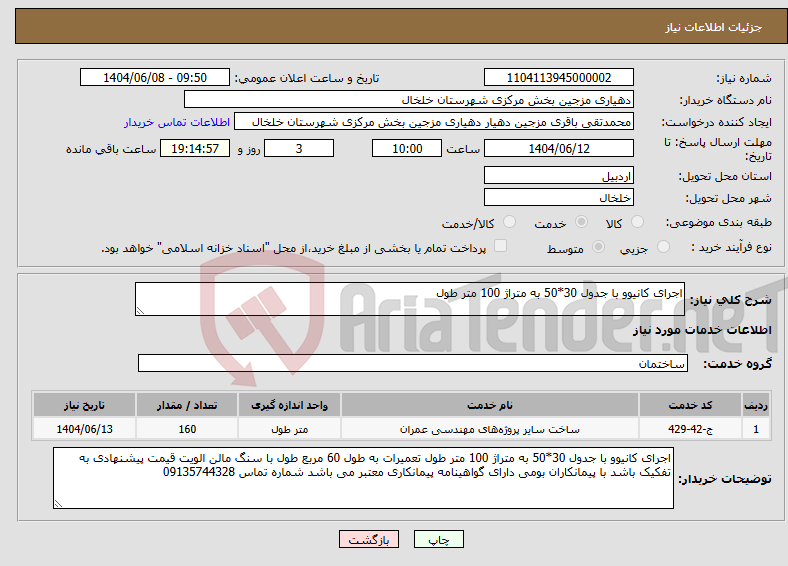Click the شماره نیاز label
The image size is (788, 566).
[x=743, y=78]
